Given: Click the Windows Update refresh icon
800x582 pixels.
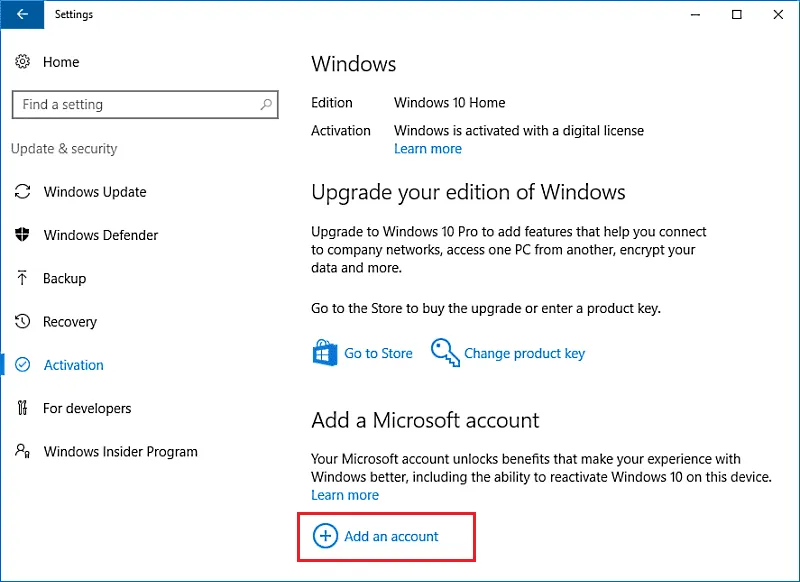Looking at the screenshot, I should pos(23,192).
